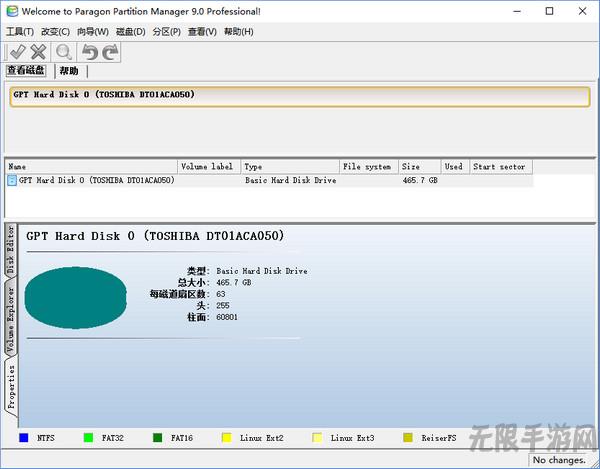Minimize the Paragon Partition Manager window
This screenshot has height=469, width=600.
[517, 11]
